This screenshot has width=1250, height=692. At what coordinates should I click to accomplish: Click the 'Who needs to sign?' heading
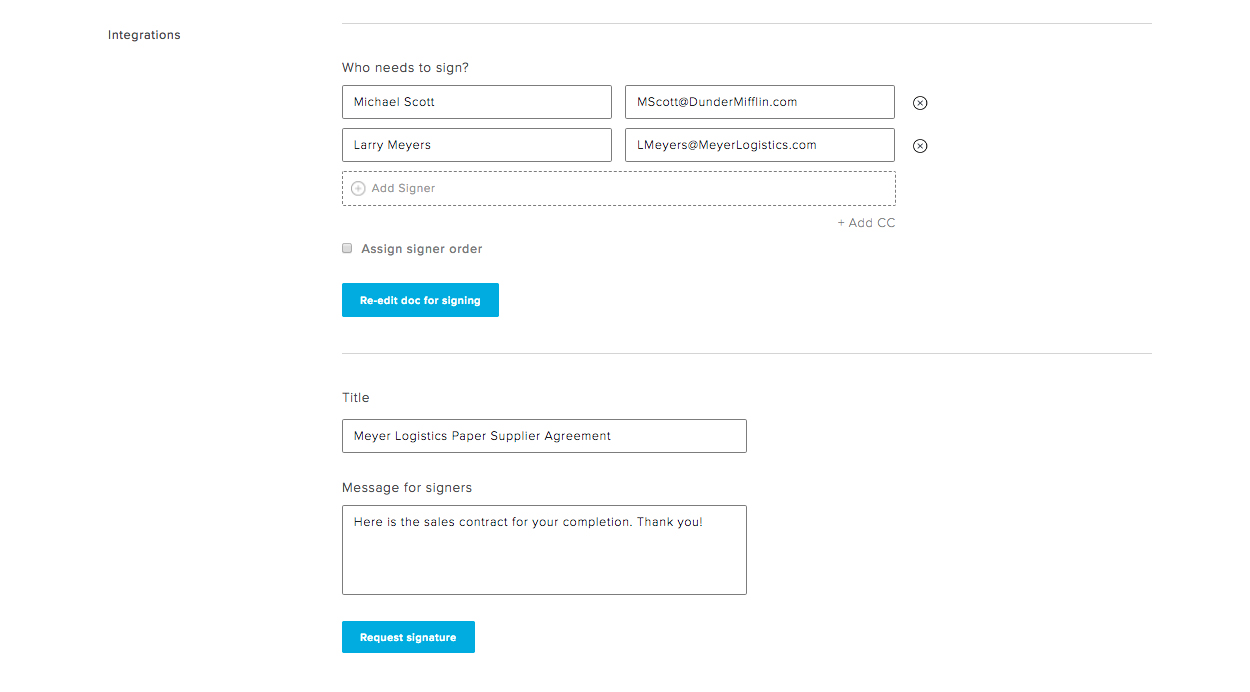[405, 68]
